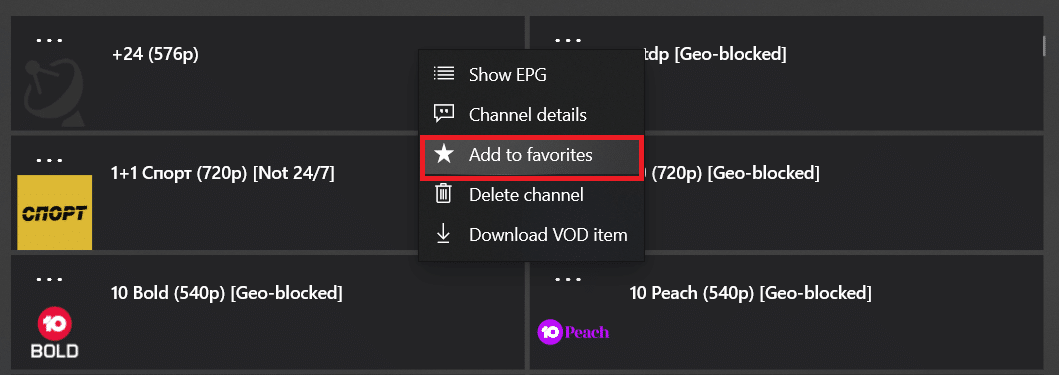Choose Download VOD item option
This screenshot has height=375, width=1059.
tap(532, 235)
